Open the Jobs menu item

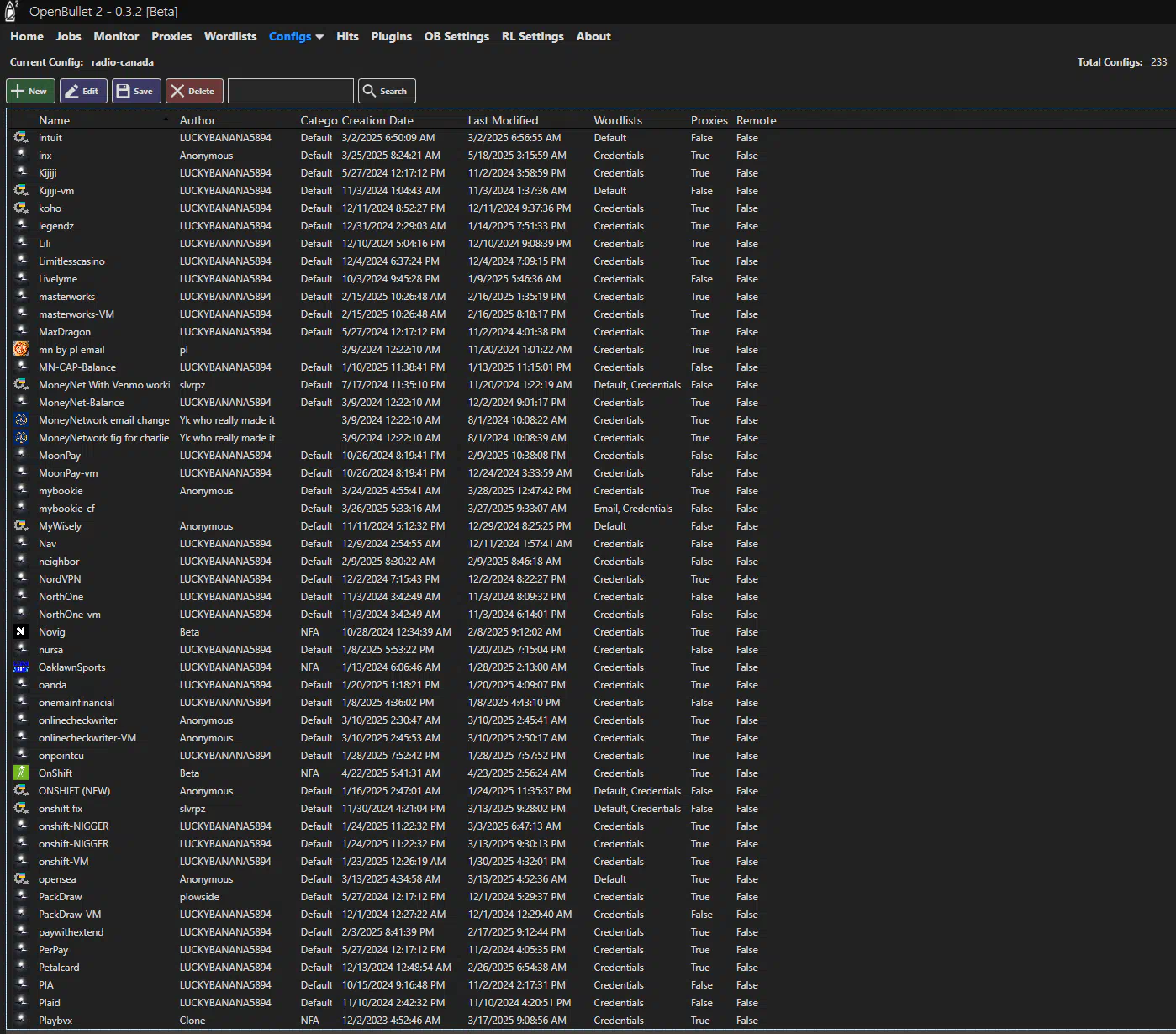coord(69,37)
